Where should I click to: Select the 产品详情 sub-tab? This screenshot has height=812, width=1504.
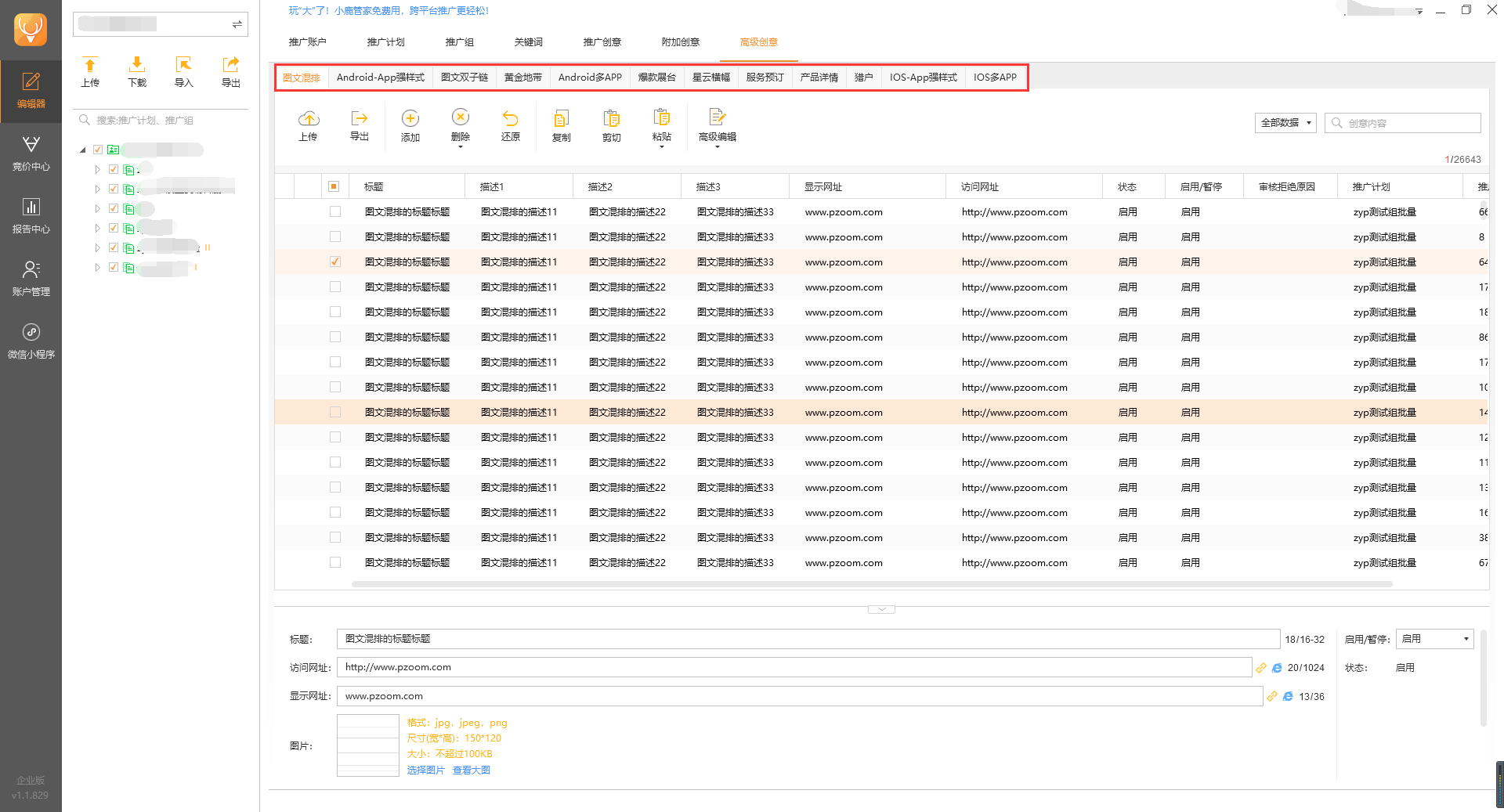point(819,78)
